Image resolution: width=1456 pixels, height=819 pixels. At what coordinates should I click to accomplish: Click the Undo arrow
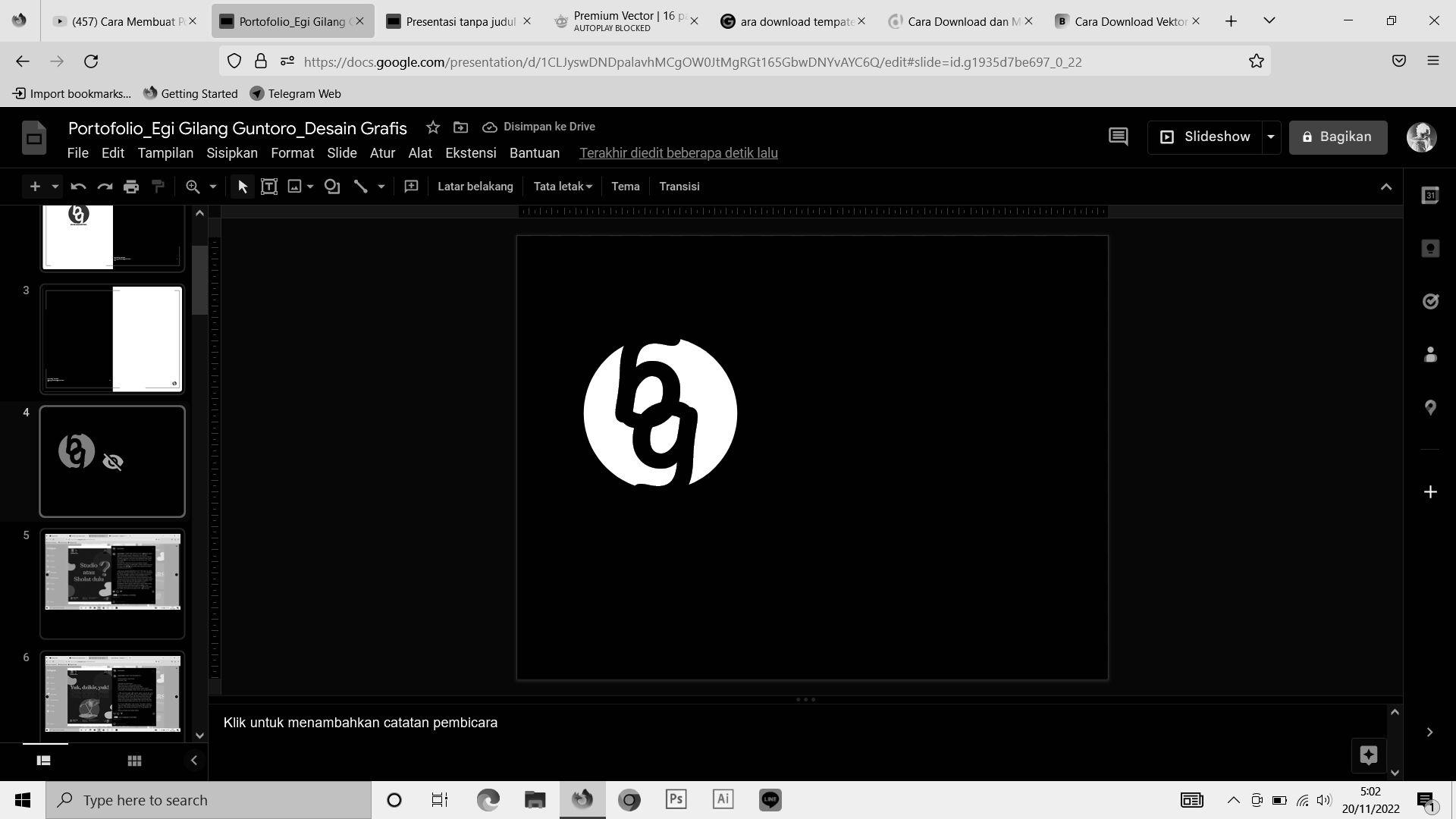point(78,187)
